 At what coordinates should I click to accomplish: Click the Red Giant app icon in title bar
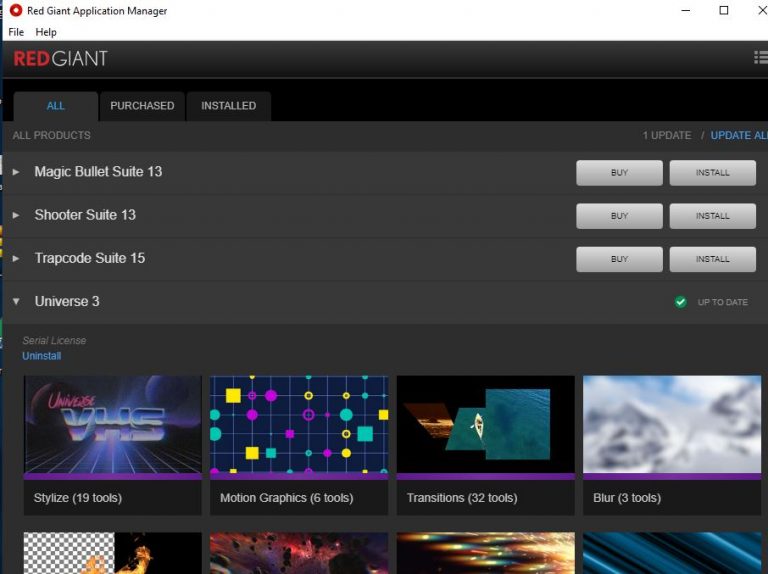click(x=16, y=10)
